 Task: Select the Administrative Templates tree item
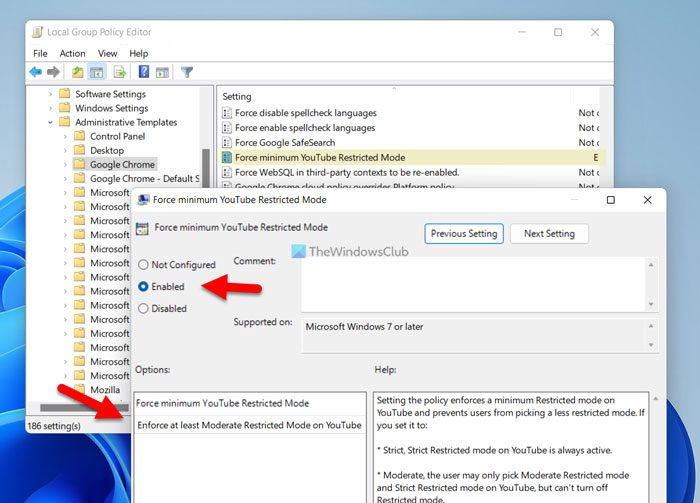click(126, 122)
